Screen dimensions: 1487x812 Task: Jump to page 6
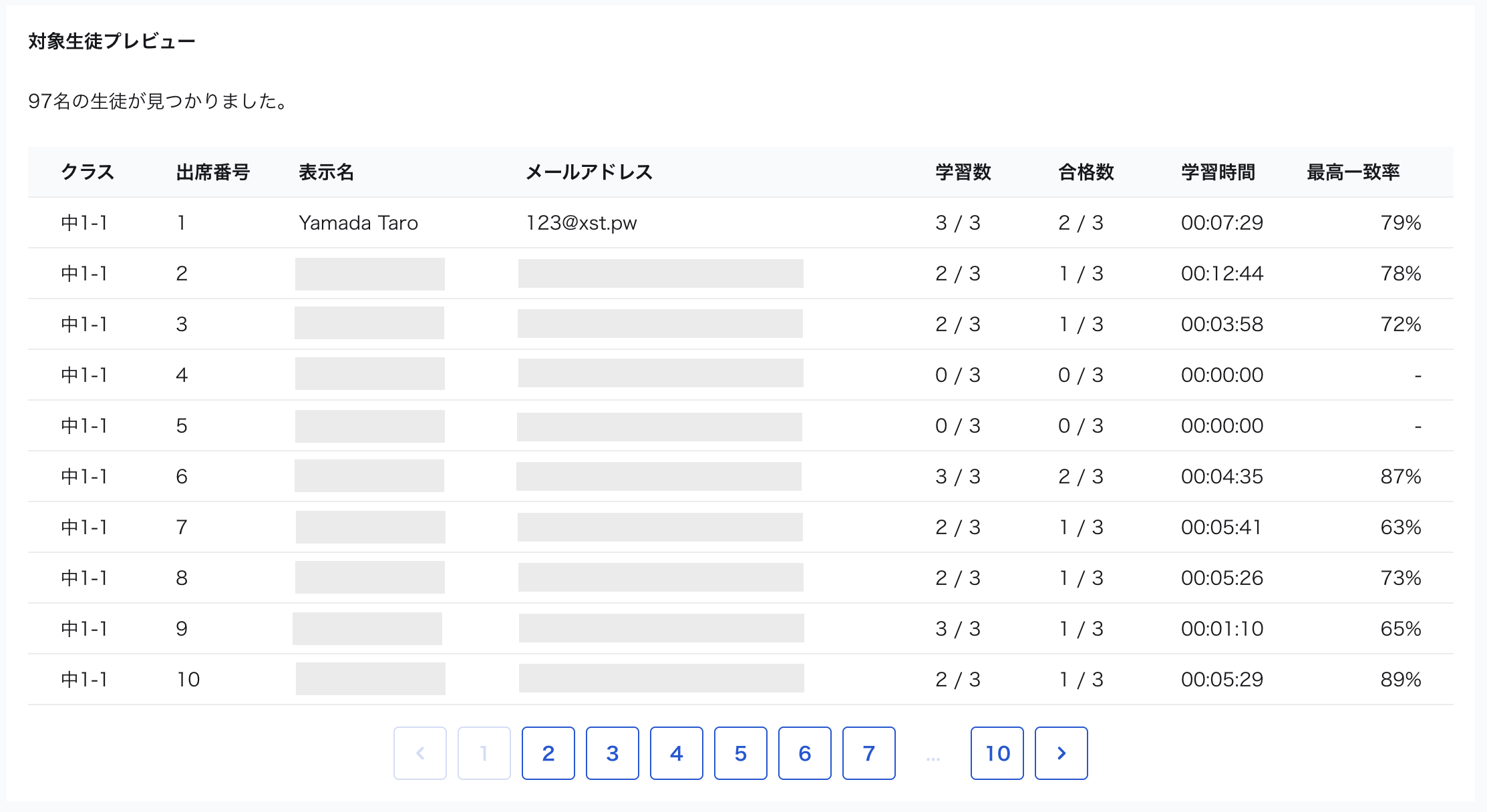[804, 753]
